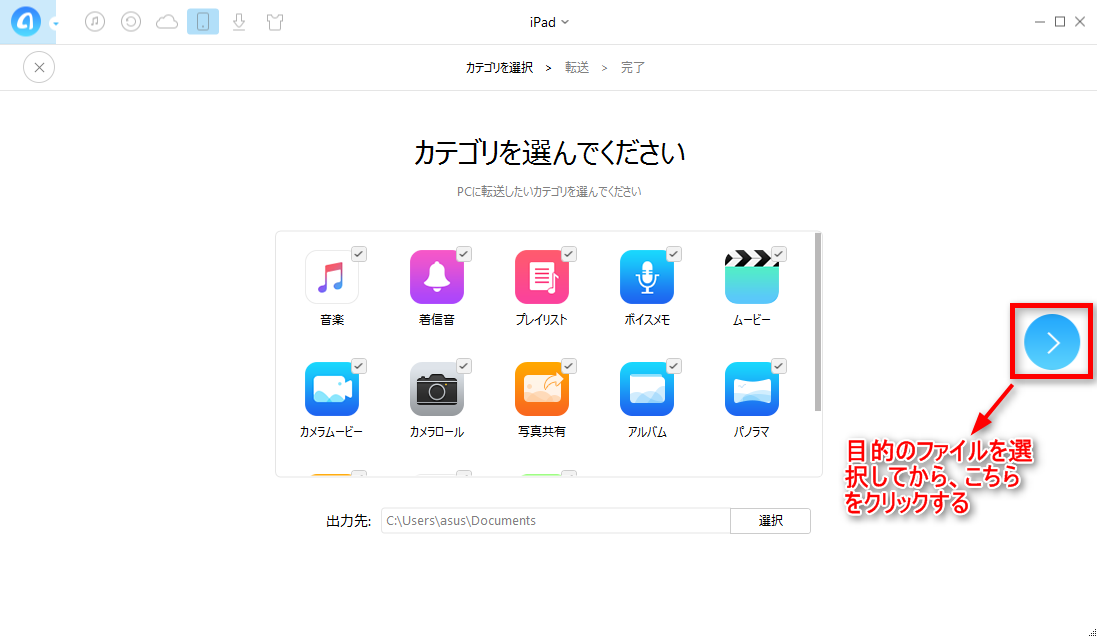Click the blue next arrow button

pyautogui.click(x=1052, y=342)
